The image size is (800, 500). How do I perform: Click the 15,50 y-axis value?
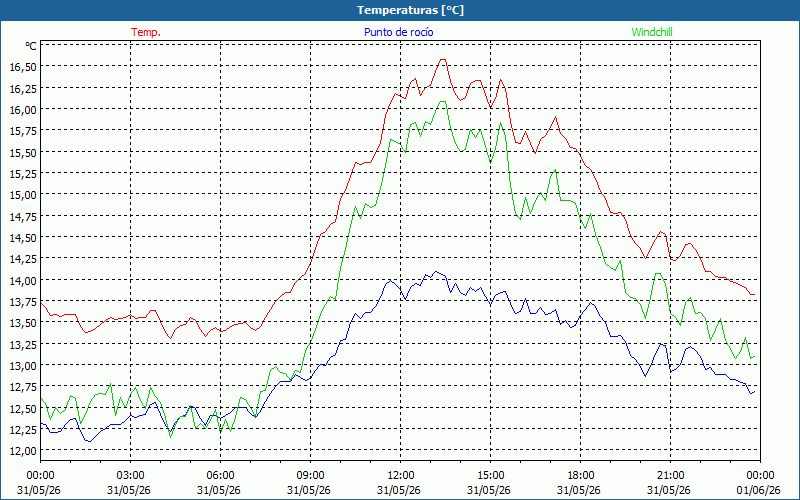(23, 152)
